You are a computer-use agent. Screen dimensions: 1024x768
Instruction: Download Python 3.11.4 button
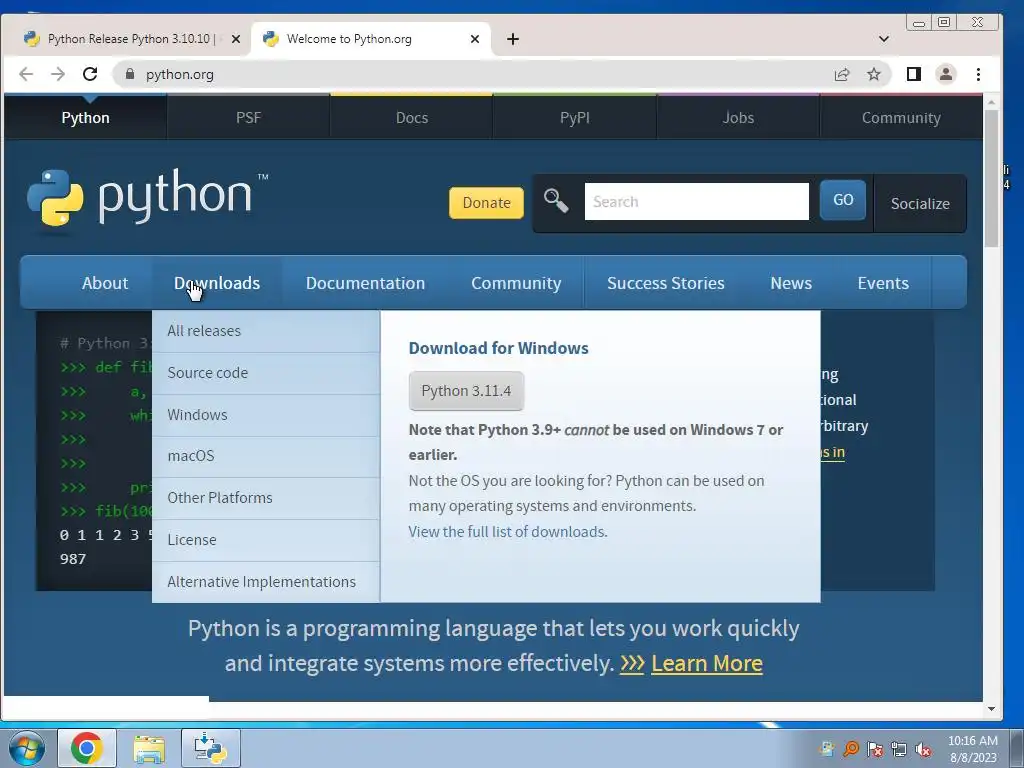tap(466, 391)
